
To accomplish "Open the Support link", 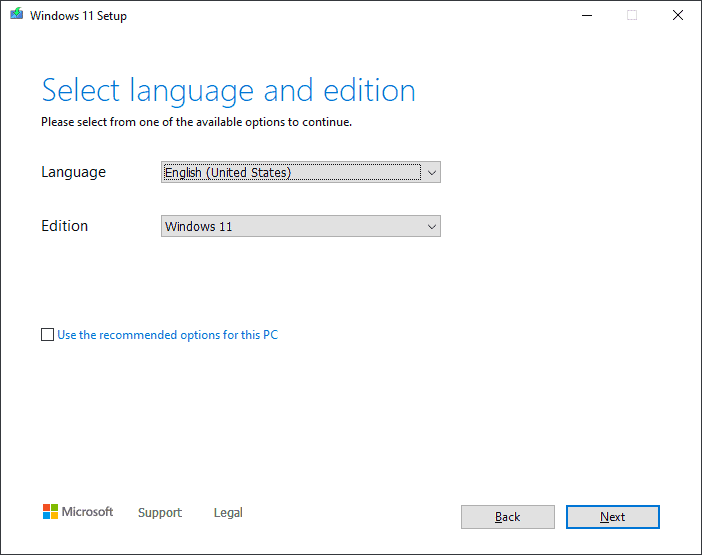I will pos(160,513).
